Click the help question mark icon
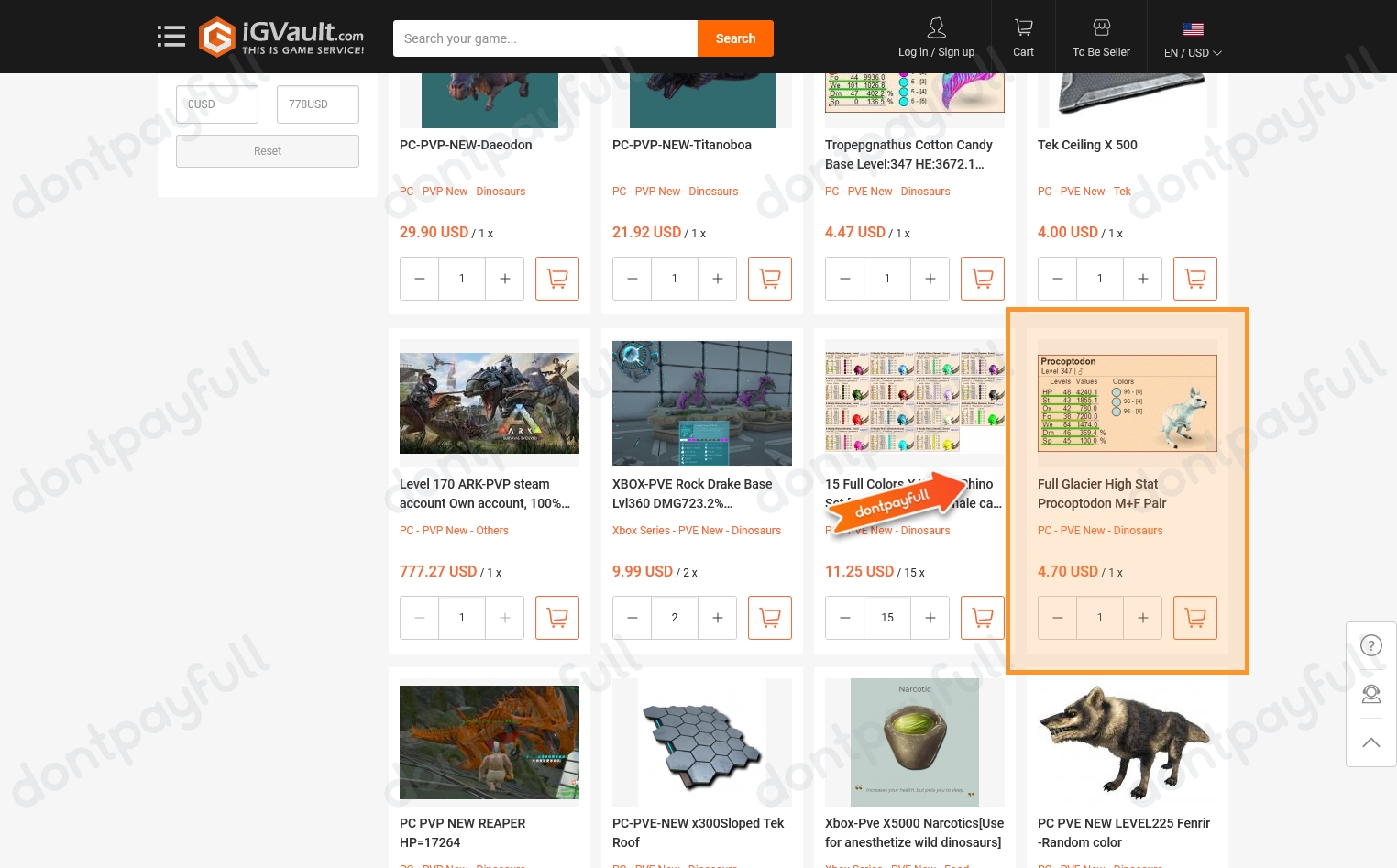This screenshot has width=1397, height=868. (x=1370, y=645)
